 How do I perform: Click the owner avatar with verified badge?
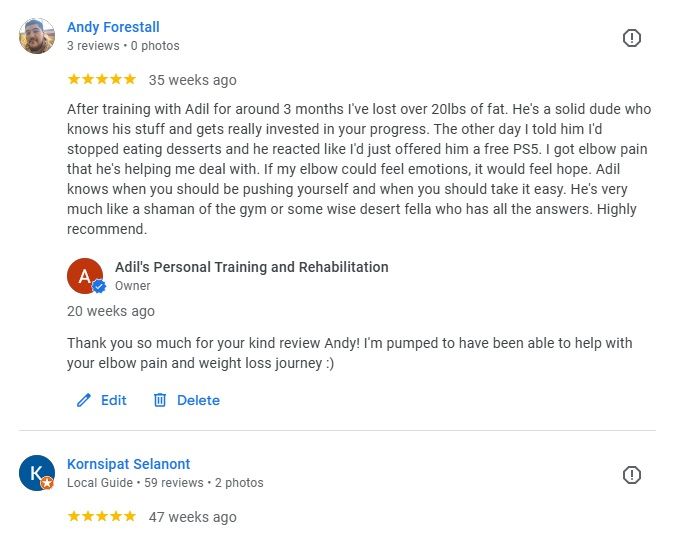pos(85,276)
